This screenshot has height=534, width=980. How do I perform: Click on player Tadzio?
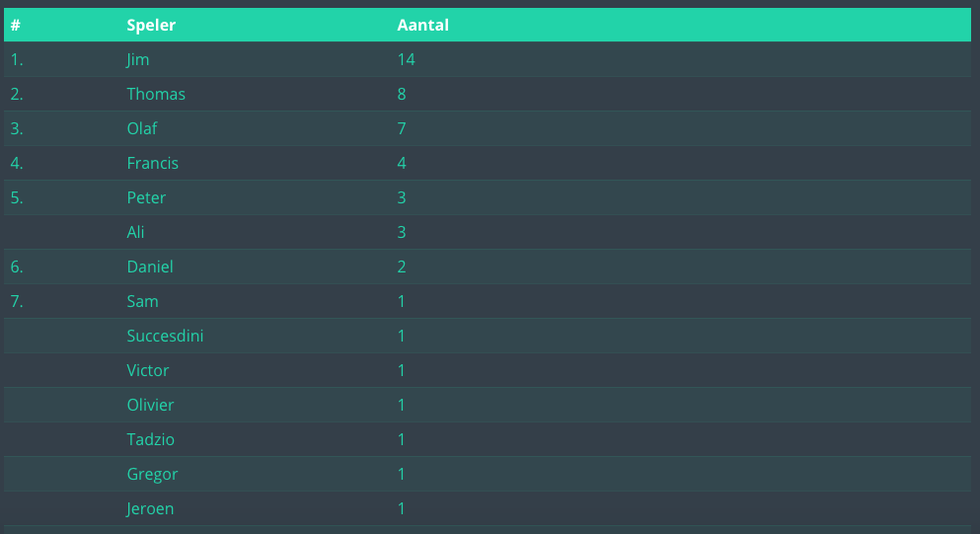point(151,440)
